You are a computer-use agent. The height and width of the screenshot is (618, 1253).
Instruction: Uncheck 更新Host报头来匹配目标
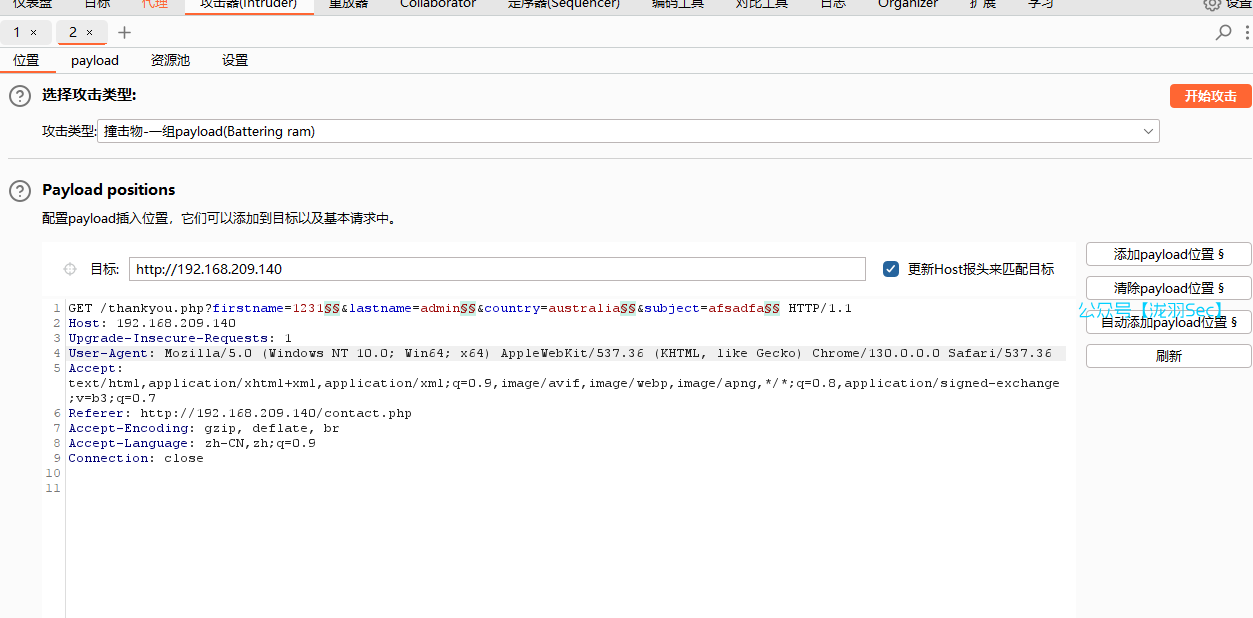point(890,268)
